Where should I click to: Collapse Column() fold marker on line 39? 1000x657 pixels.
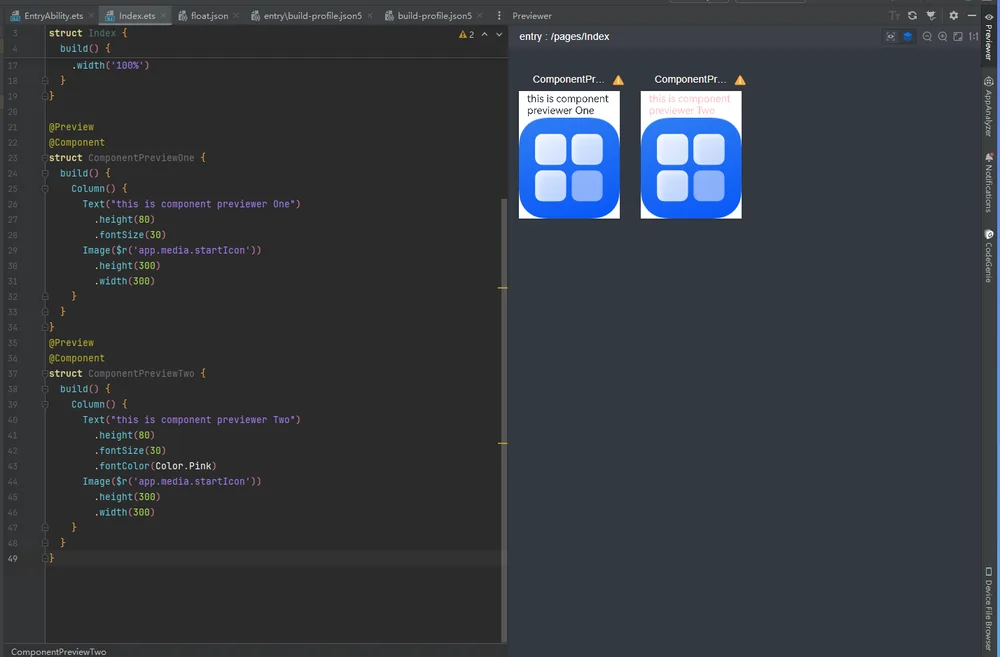pyautogui.click(x=45, y=404)
